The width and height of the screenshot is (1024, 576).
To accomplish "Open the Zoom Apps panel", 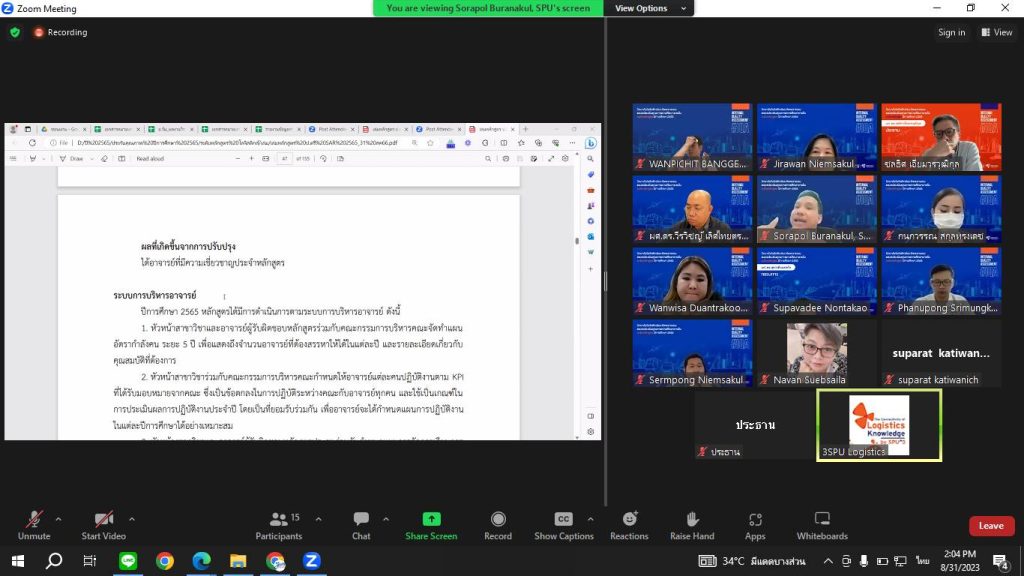I will (x=755, y=526).
